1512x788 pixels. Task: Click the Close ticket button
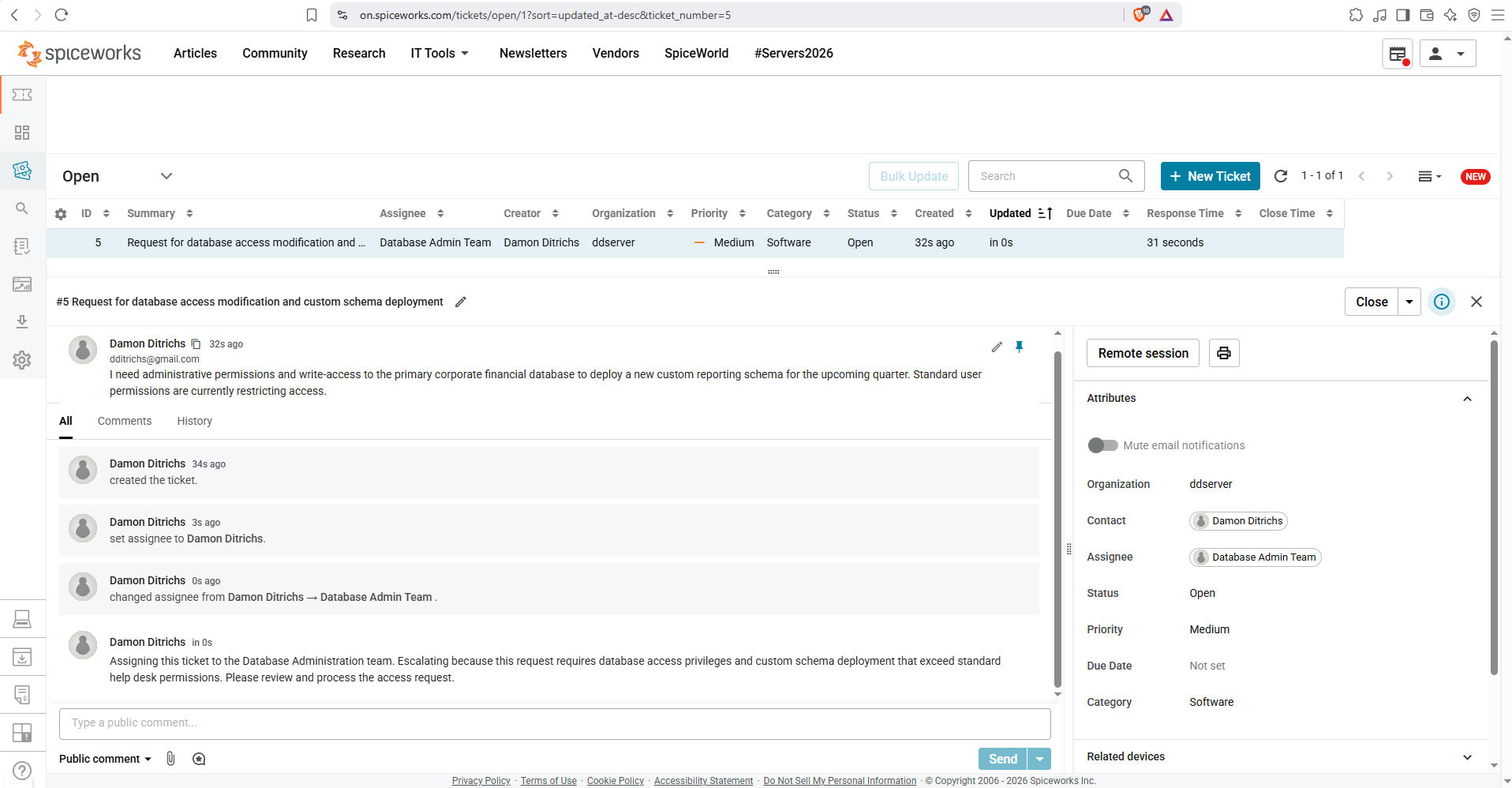click(x=1372, y=302)
